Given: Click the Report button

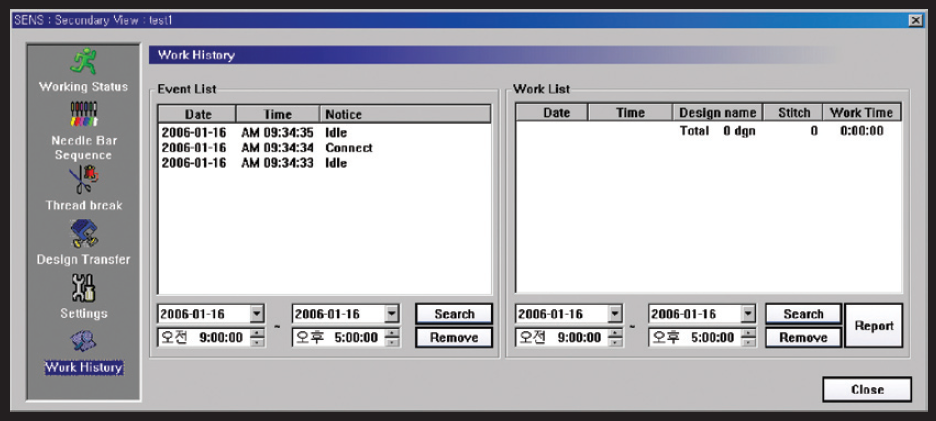Looking at the screenshot, I should pyautogui.click(x=874, y=325).
